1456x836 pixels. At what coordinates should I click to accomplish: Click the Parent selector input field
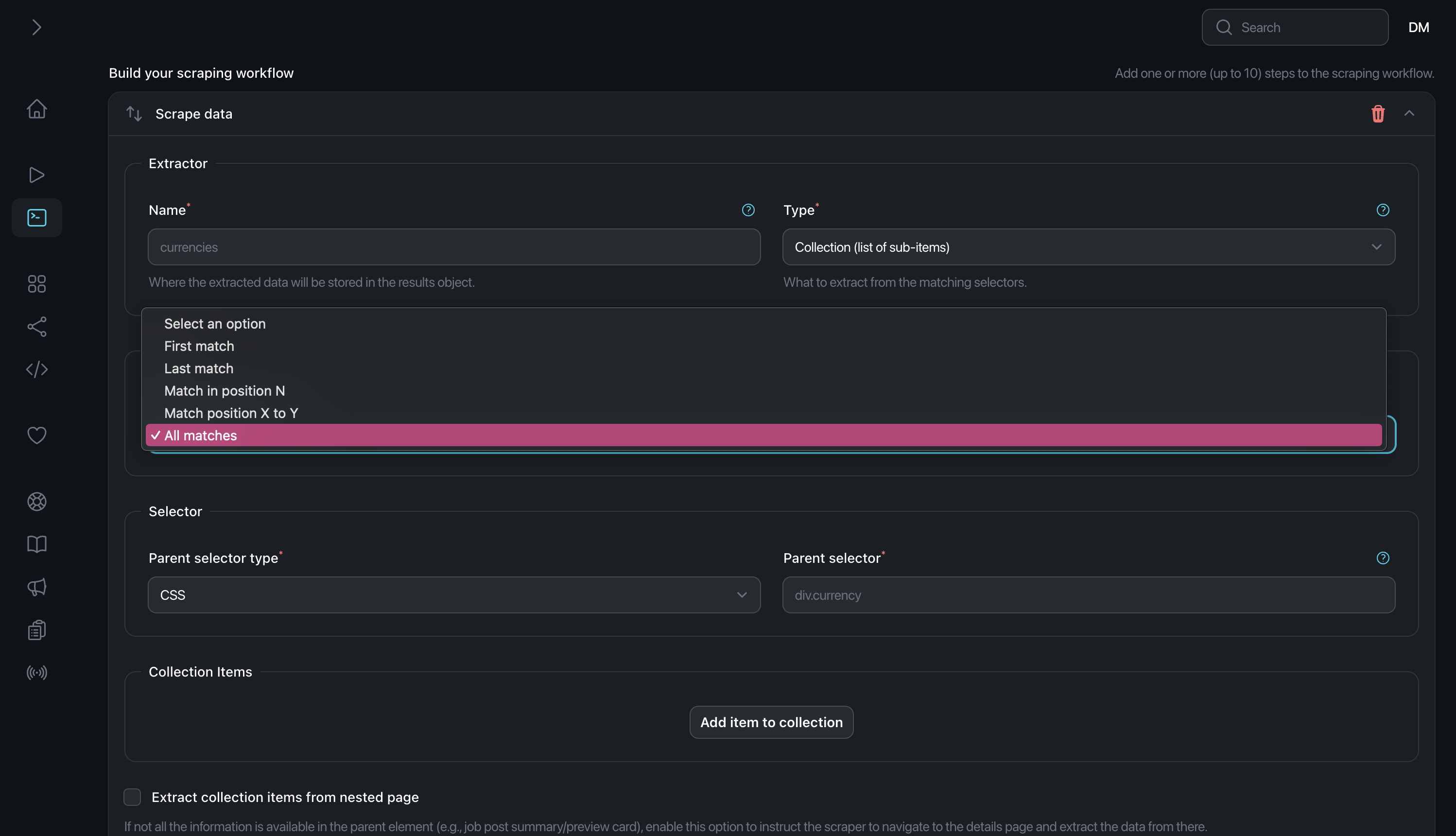click(x=1088, y=595)
